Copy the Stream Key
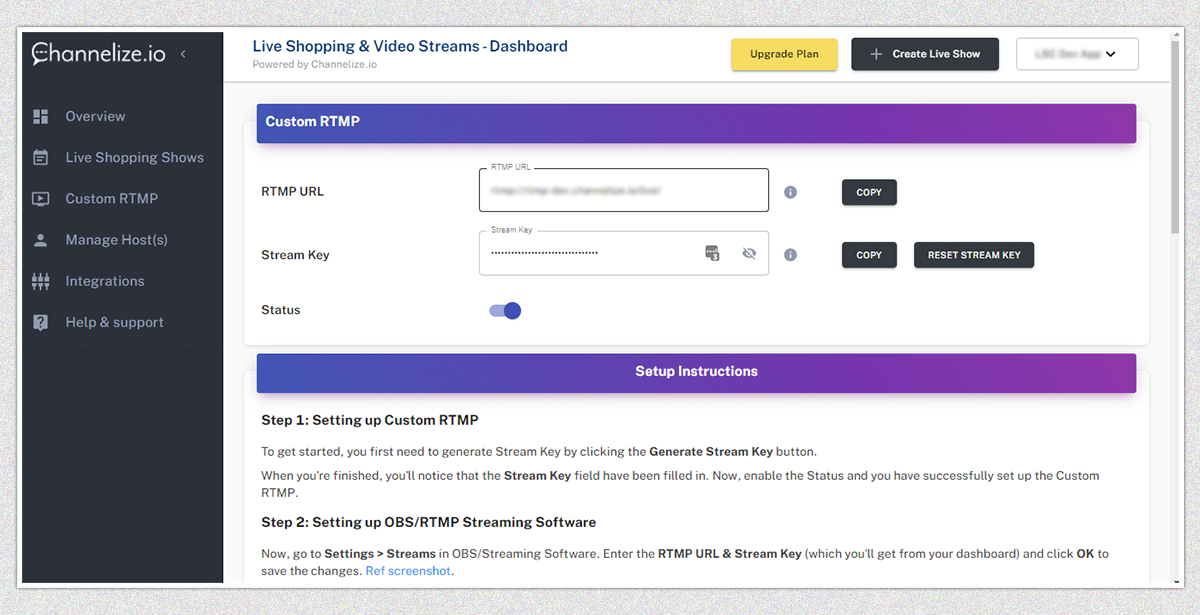Viewport: 1200px width, 615px height. (x=869, y=255)
